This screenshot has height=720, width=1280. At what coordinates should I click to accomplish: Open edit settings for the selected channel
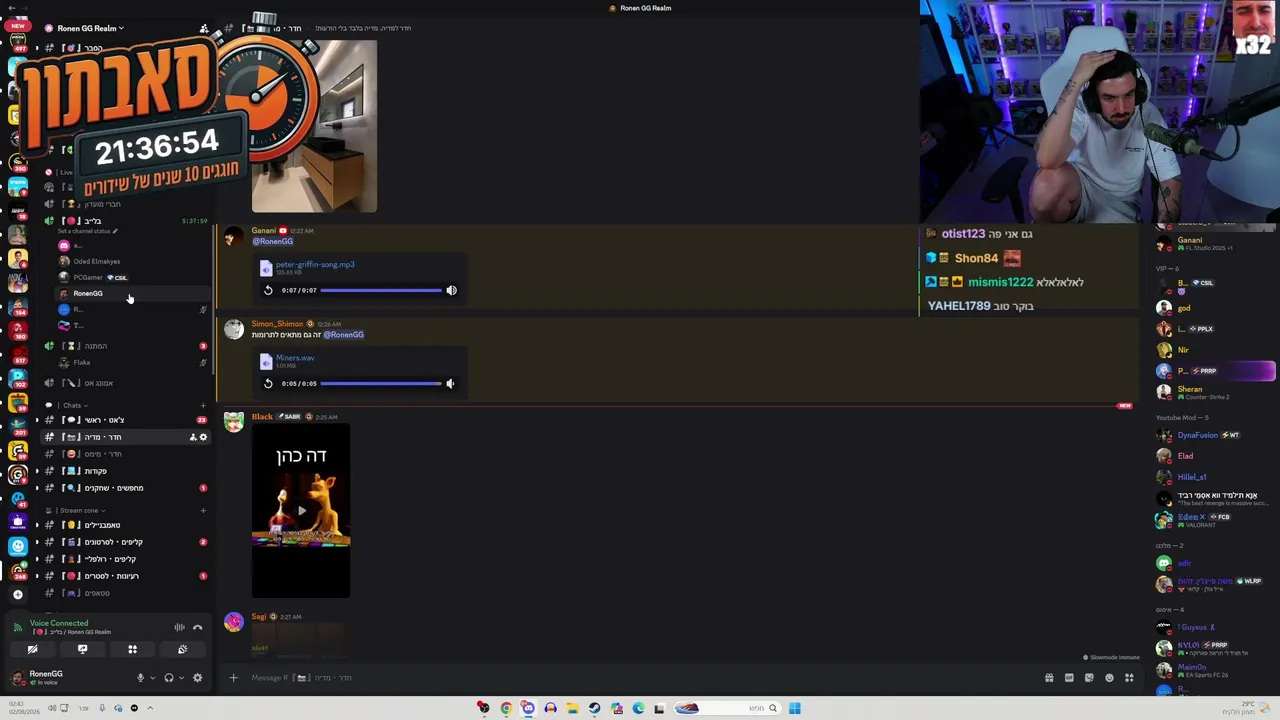coord(203,437)
